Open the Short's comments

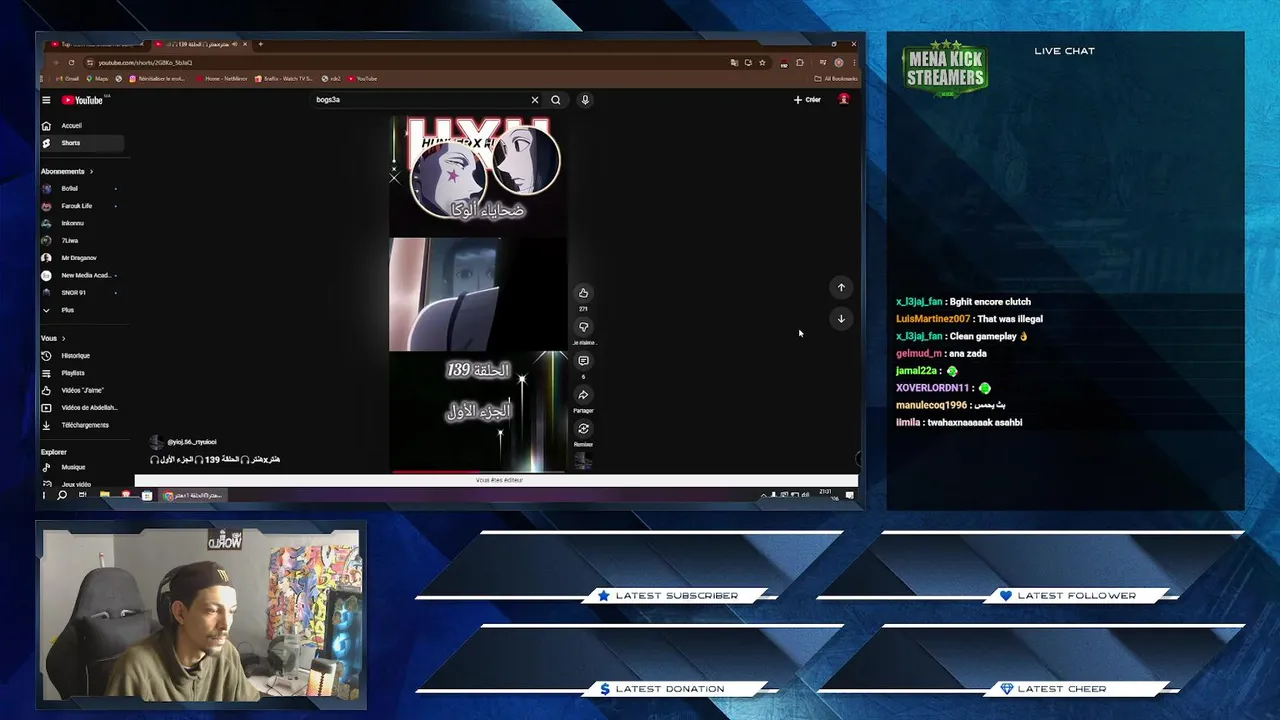click(583, 361)
